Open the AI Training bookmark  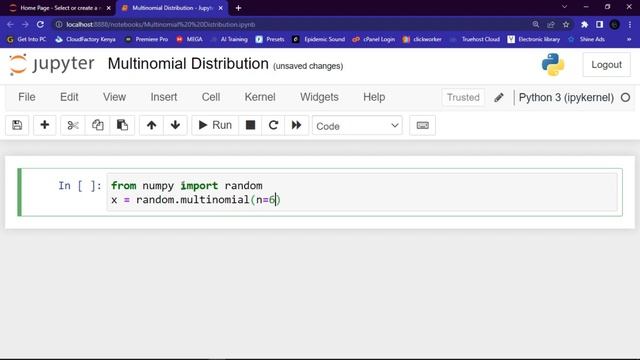(x=229, y=39)
